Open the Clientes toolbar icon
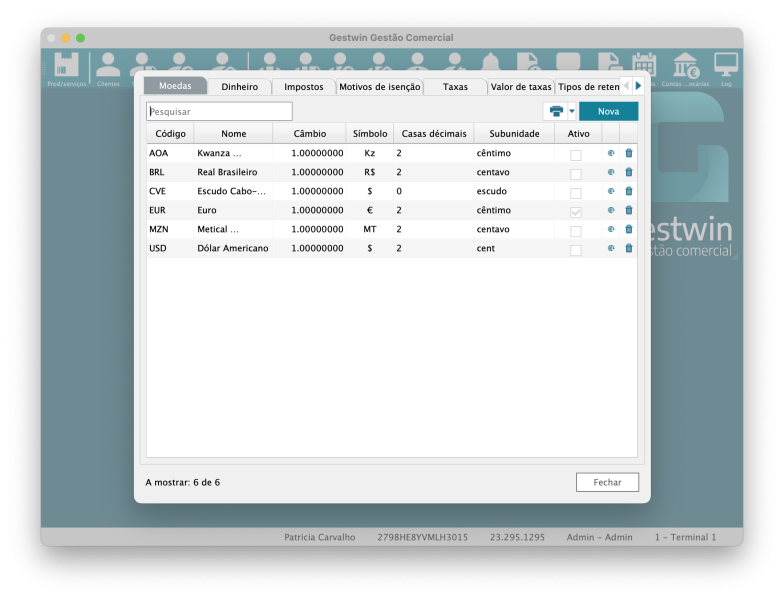Screen dimensions: 784x600 tap(108, 69)
